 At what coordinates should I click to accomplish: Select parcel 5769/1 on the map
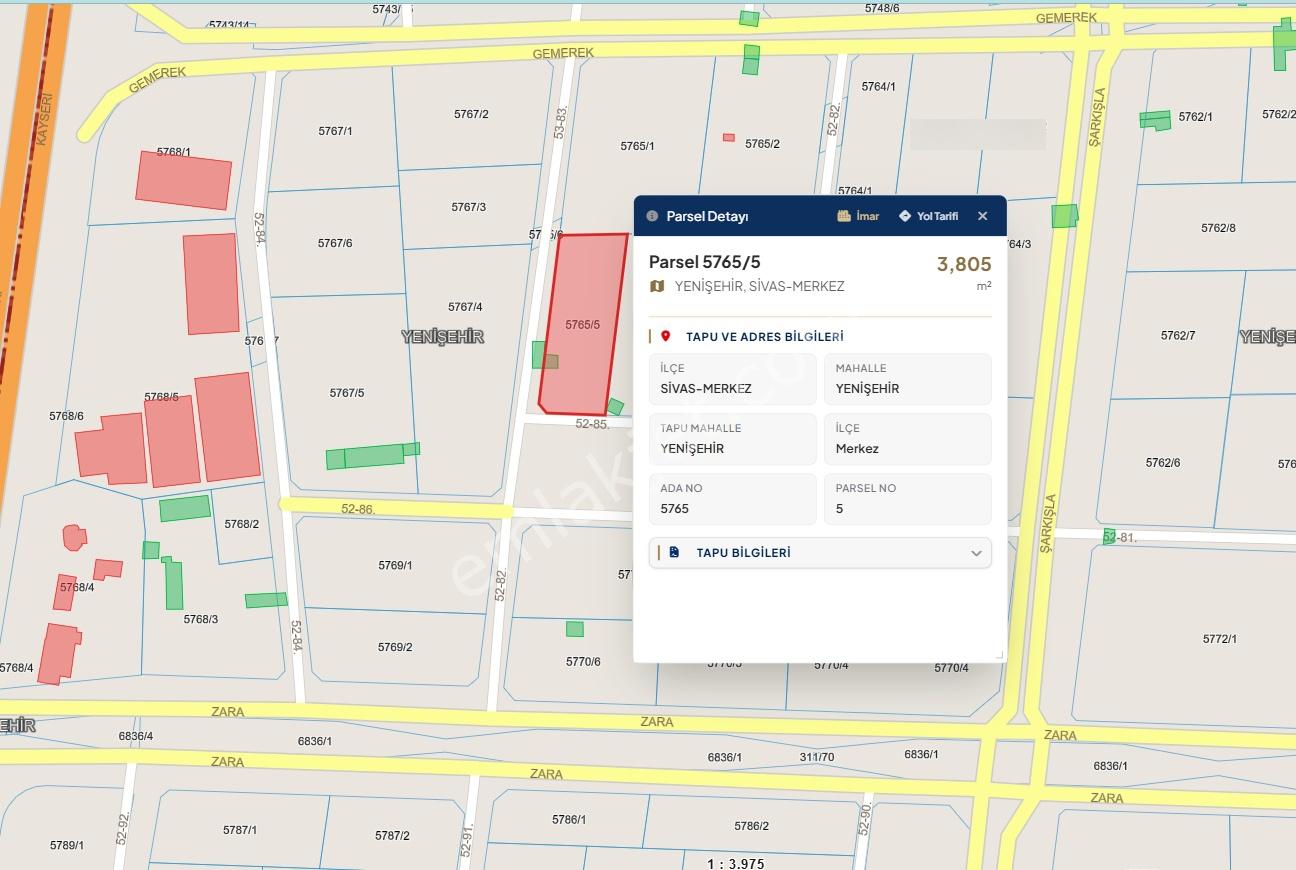395,566
